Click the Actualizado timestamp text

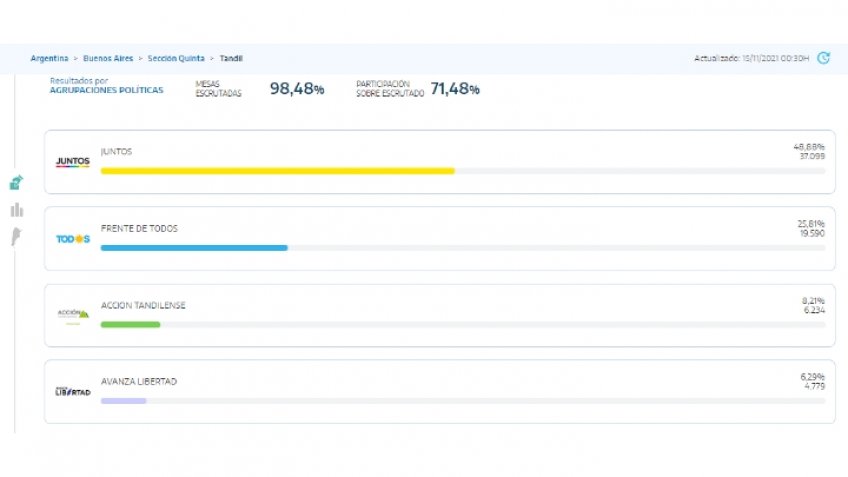pyautogui.click(x=752, y=58)
